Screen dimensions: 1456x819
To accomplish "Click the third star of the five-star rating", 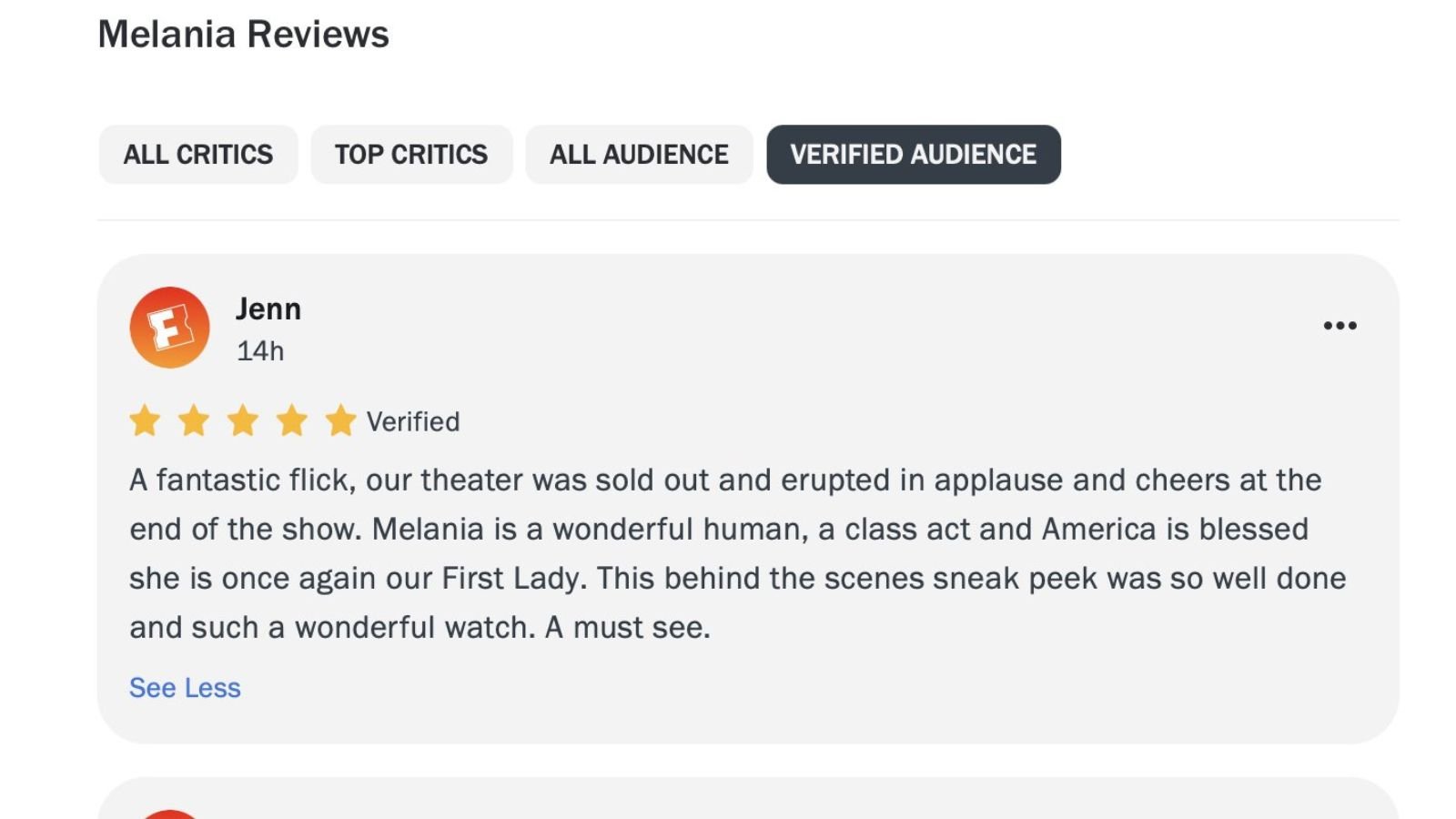I will coord(243,420).
